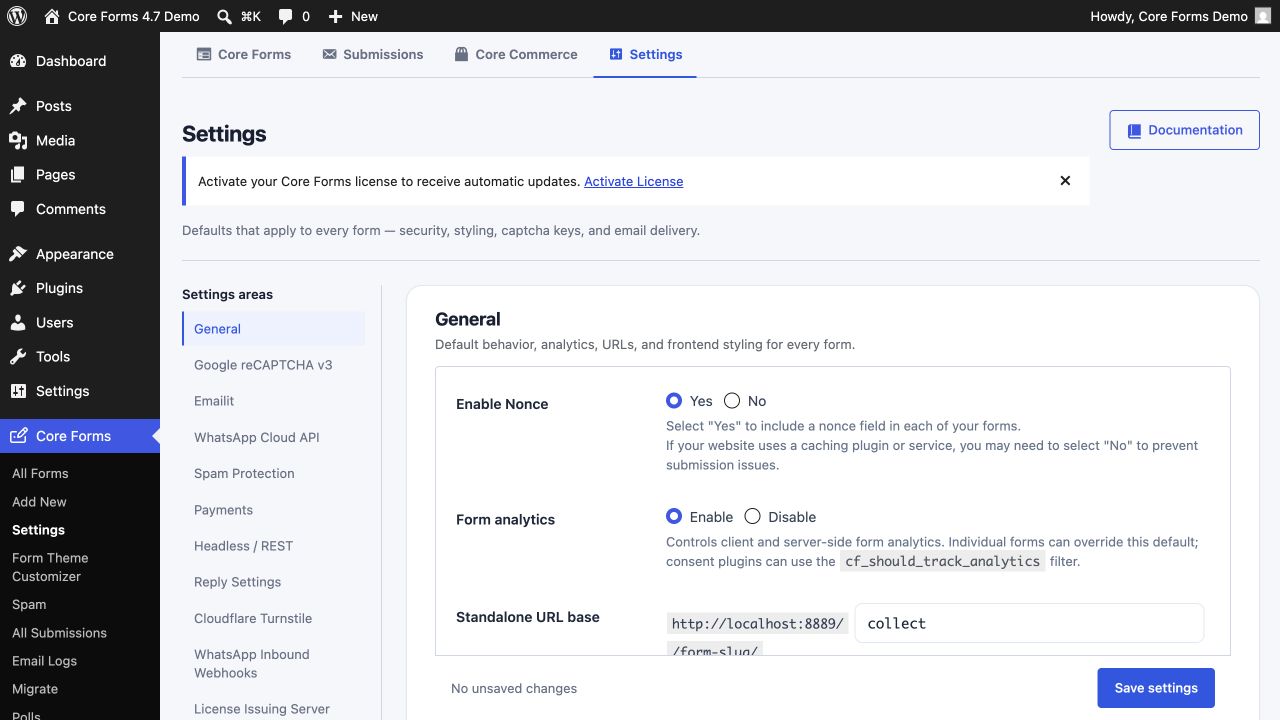Image resolution: width=1280 pixels, height=720 pixels.
Task: Switch to the Core Commerce tab
Action: [516, 55]
